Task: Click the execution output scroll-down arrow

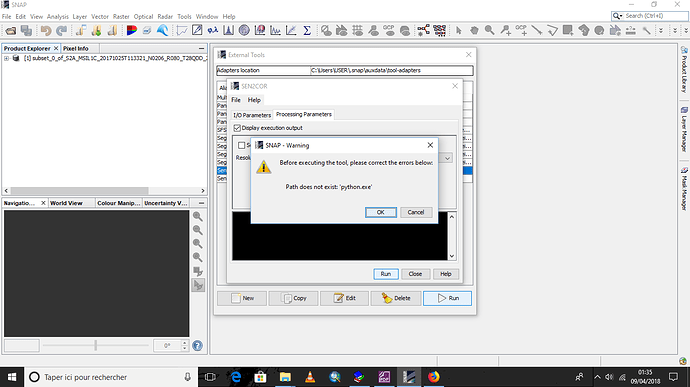Action: [452, 256]
